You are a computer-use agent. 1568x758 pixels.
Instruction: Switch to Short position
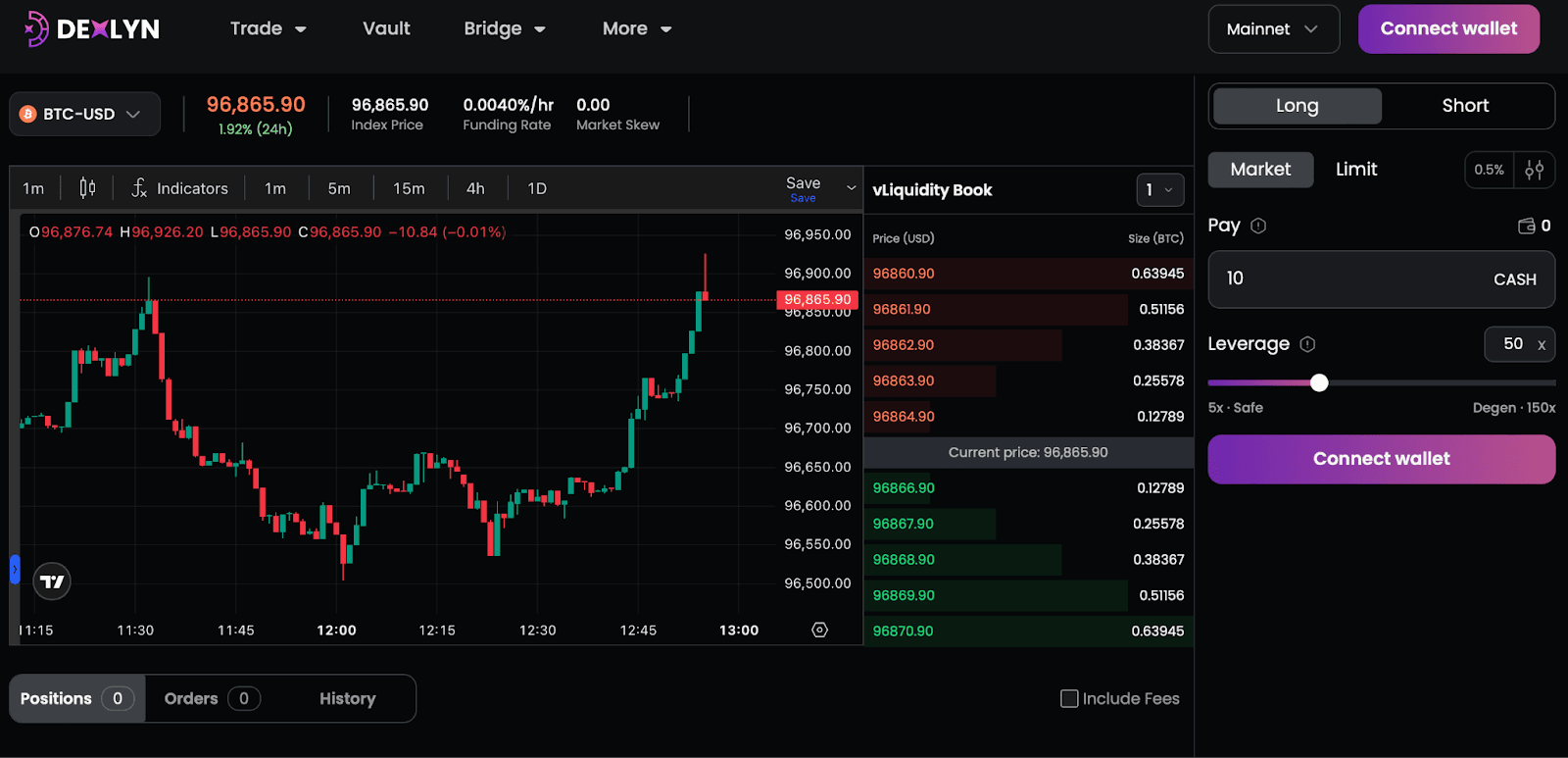(1464, 106)
